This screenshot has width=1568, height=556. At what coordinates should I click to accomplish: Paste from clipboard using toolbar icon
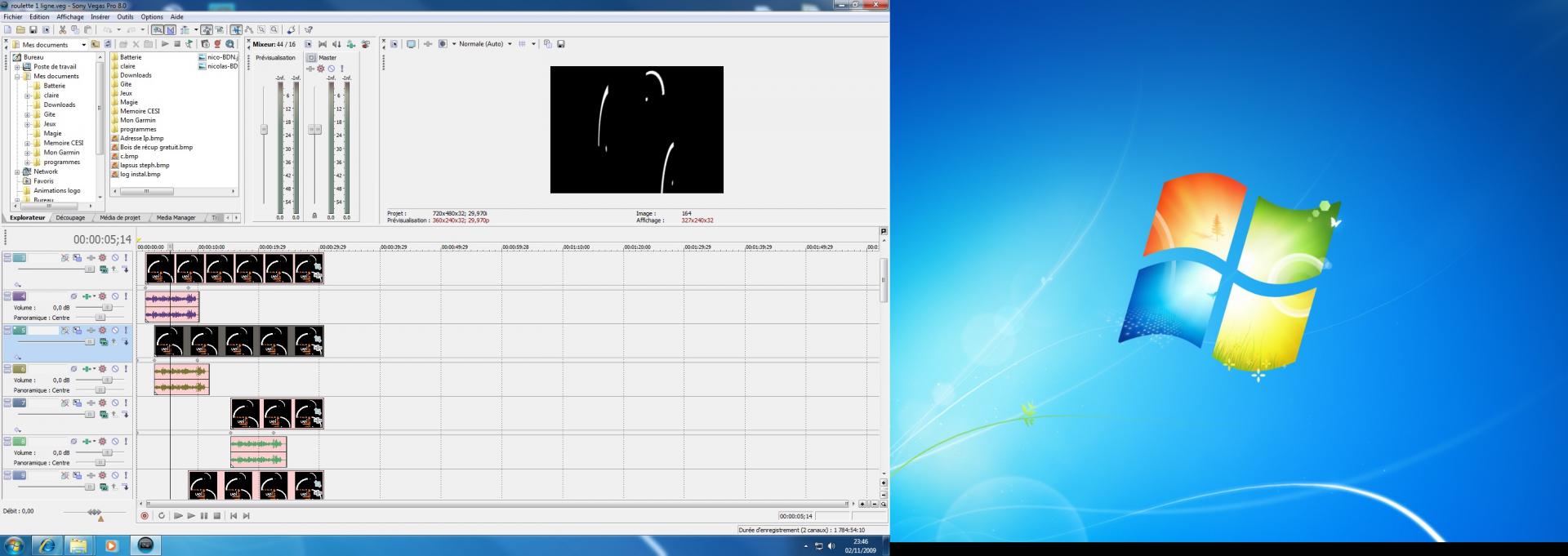click(x=87, y=29)
